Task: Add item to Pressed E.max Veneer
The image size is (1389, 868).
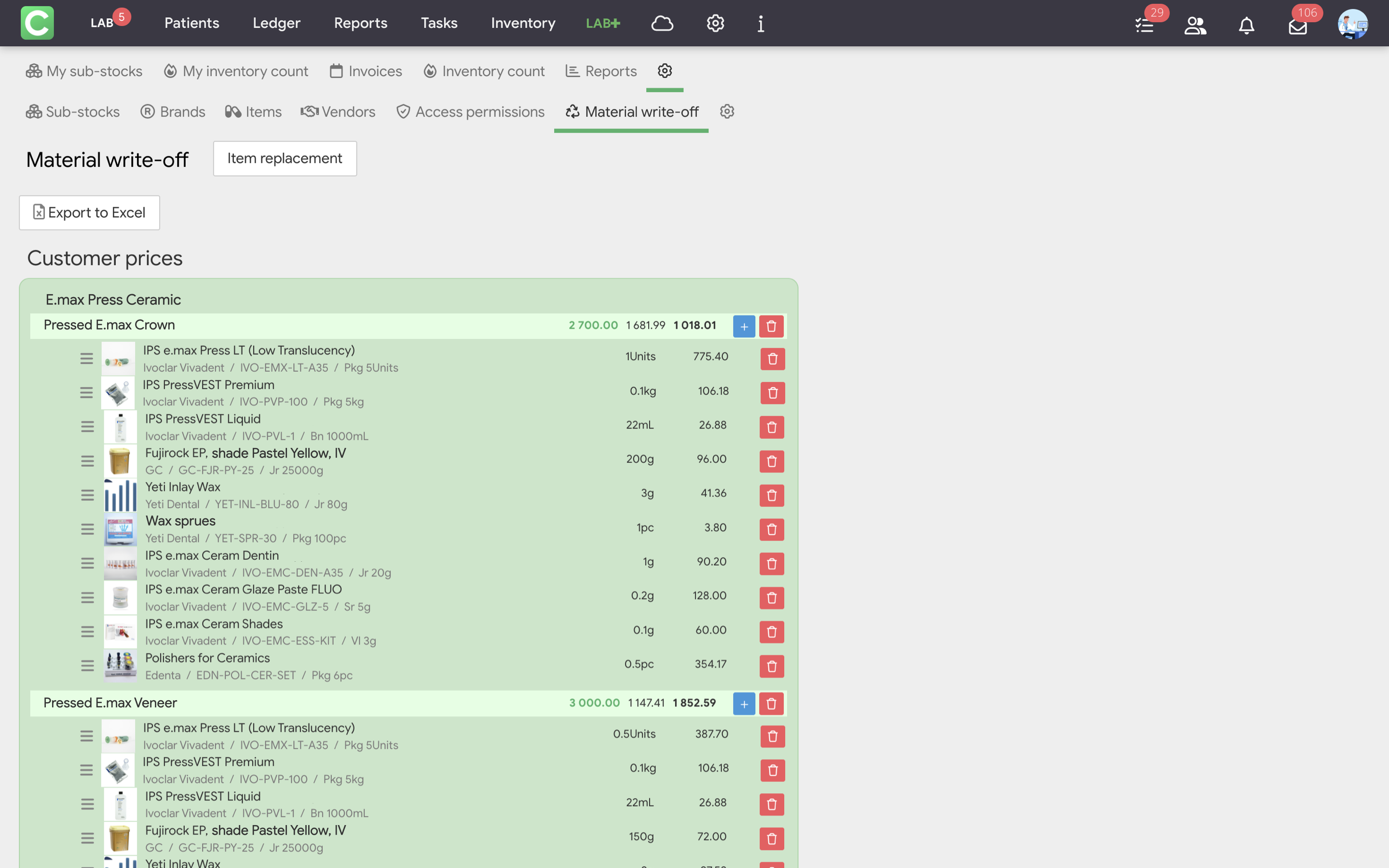Action: click(x=744, y=704)
